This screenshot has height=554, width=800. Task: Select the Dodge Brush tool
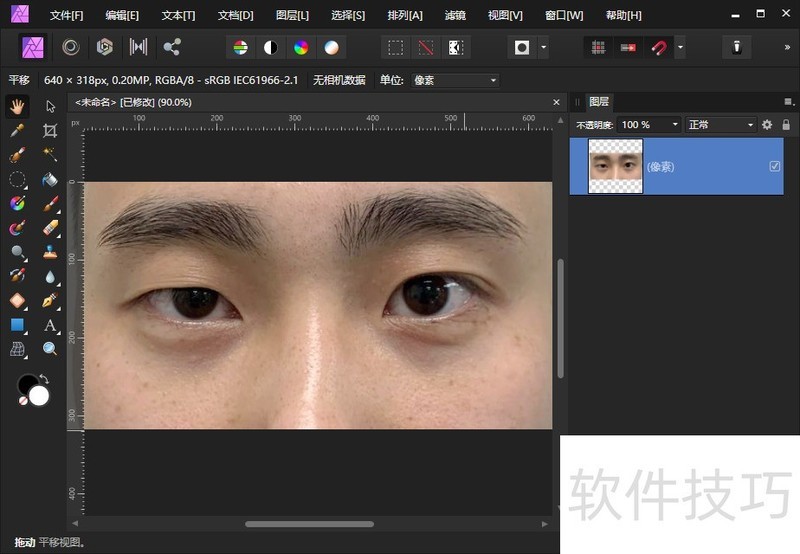point(17,252)
